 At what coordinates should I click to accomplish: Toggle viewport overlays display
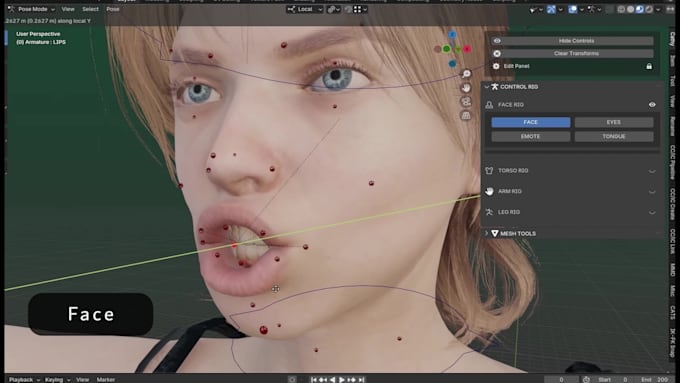pyautogui.click(x=572, y=9)
